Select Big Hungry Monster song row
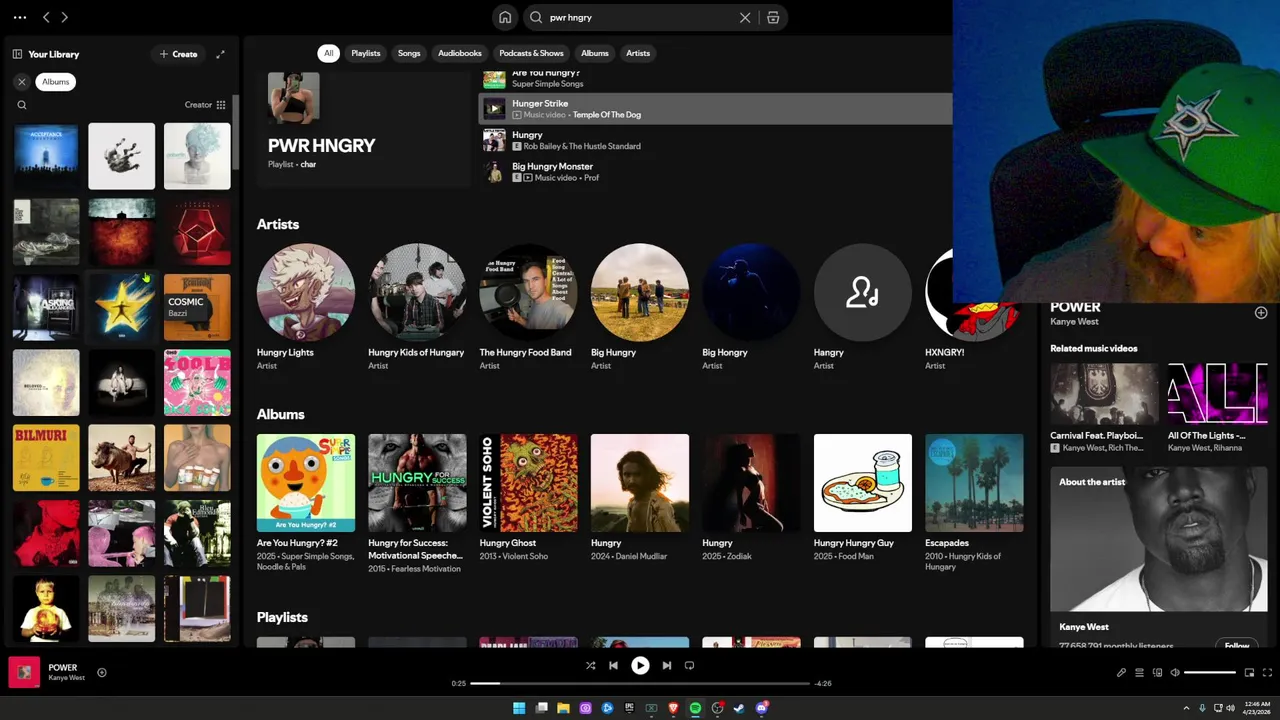1280x720 pixels. coord(716,172)
